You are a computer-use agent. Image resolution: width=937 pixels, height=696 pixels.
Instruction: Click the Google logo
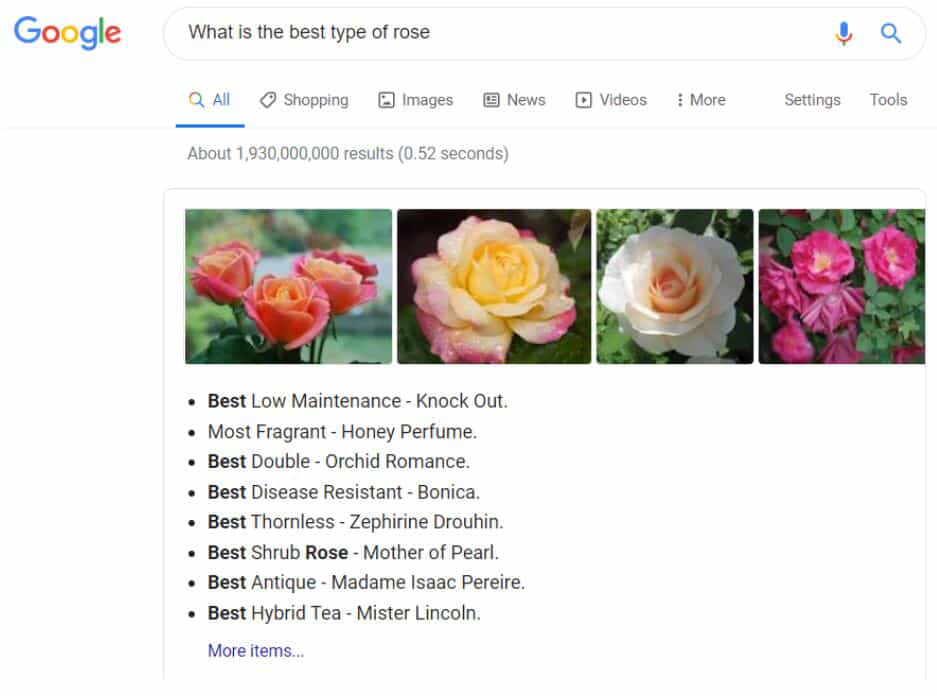[x=66, y=33]
